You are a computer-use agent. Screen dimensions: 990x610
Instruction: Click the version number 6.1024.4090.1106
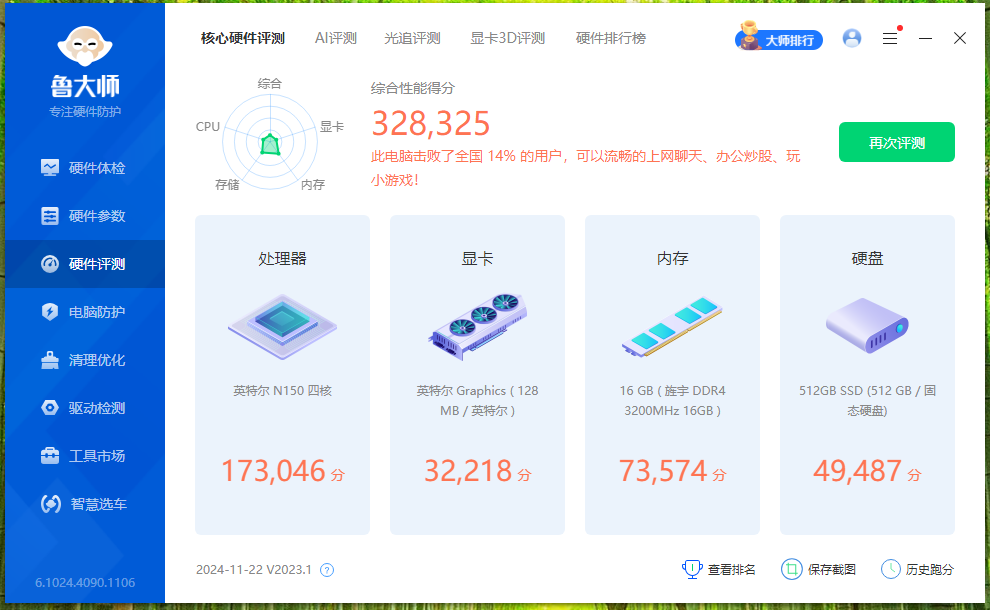(85, 582)
